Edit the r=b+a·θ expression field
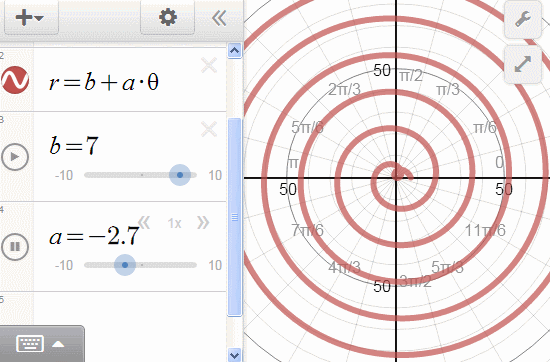This screenshot has height=362, width=550. coord(104,82)
